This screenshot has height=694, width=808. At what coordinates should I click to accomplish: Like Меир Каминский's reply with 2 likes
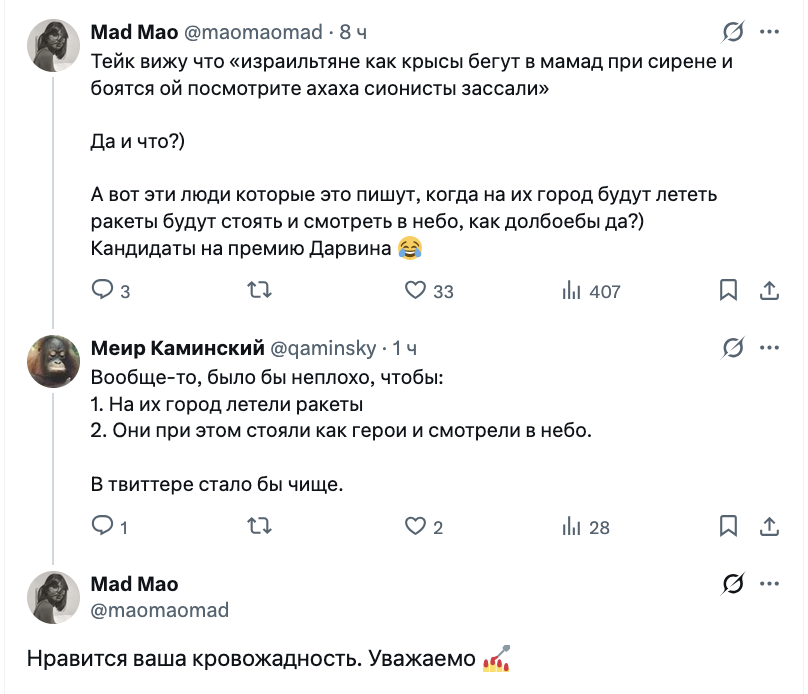417,526
